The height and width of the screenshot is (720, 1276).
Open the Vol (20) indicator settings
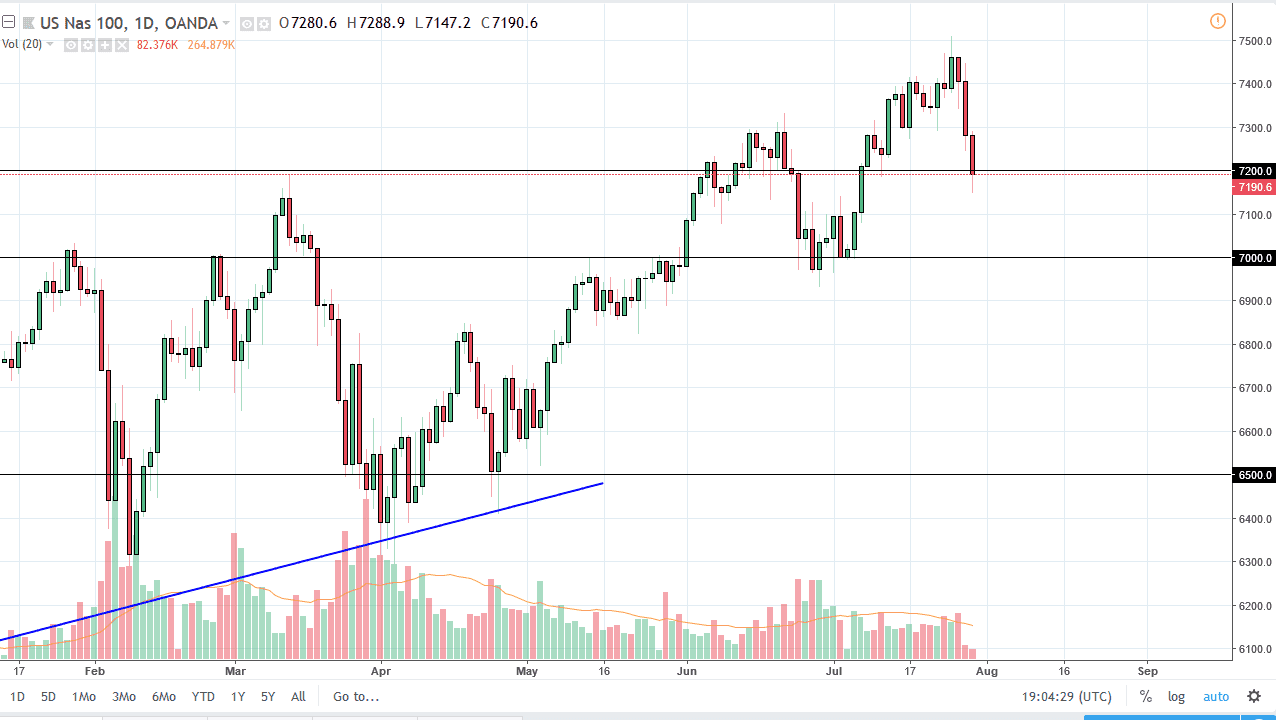coord(86,44)
